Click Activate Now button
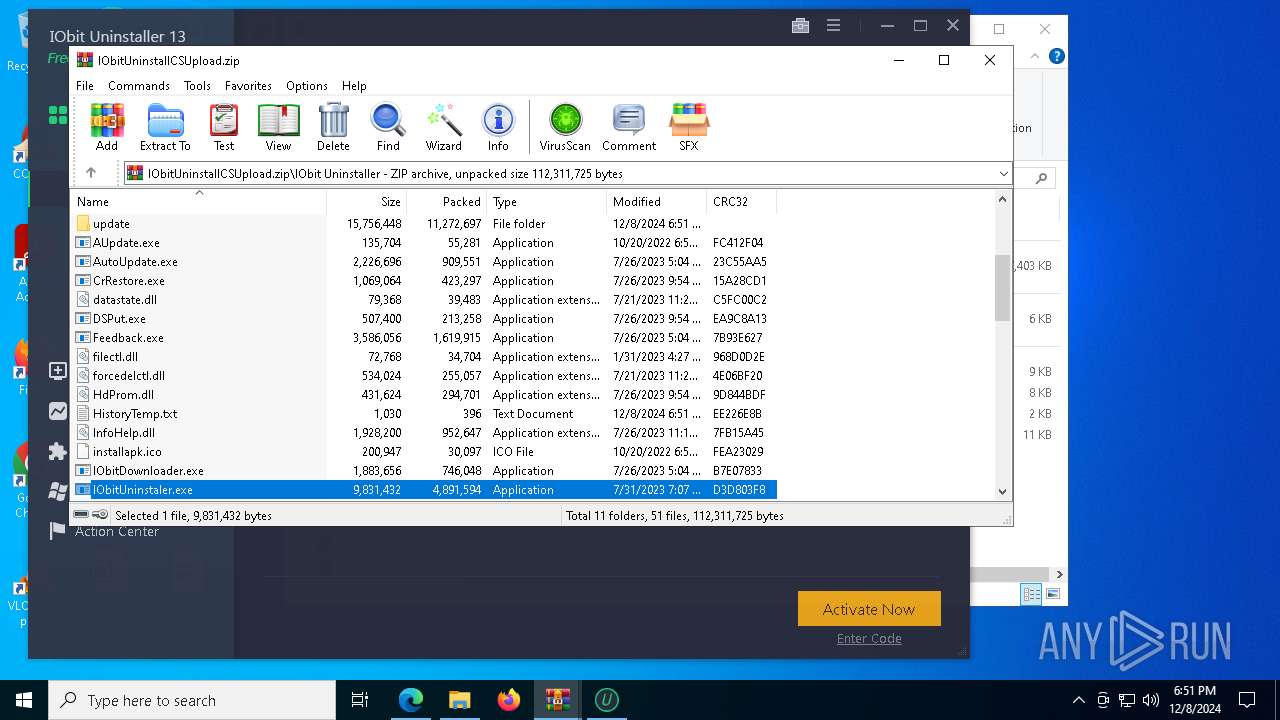The height and width of the screenshot is (720, 1280). tap(869, 609)
